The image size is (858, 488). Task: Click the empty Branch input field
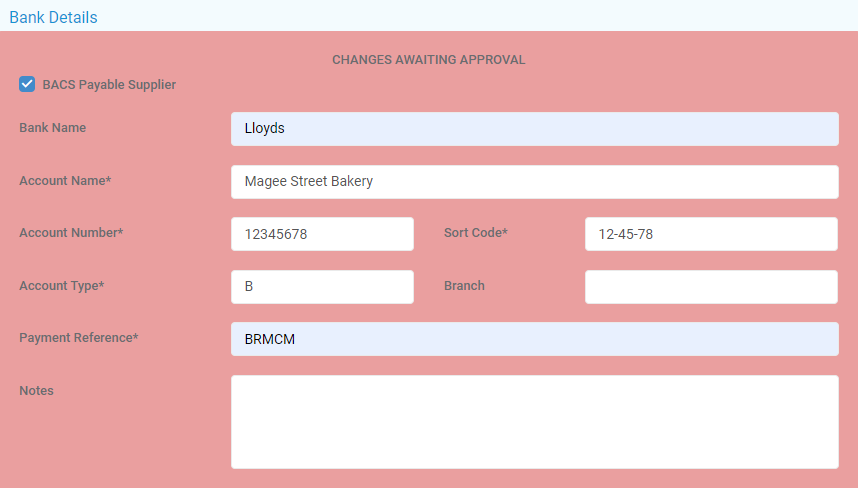click(711, 287)
